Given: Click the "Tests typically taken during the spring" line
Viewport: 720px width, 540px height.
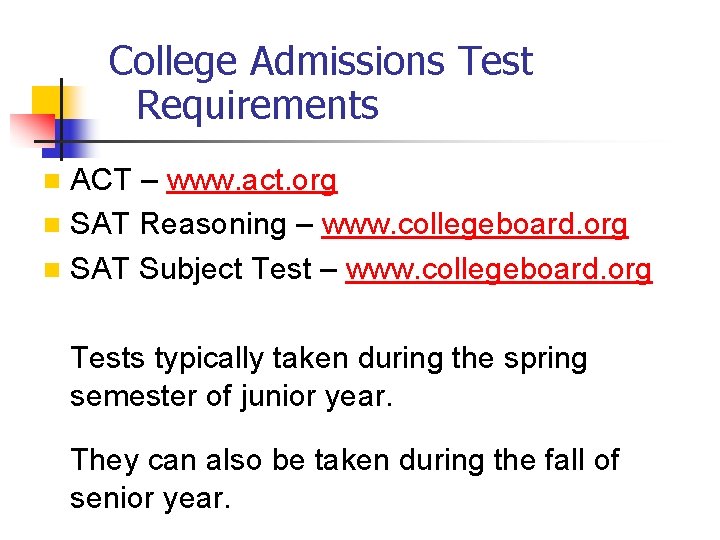Looking at the screenshot, I should tap(328, 358).
